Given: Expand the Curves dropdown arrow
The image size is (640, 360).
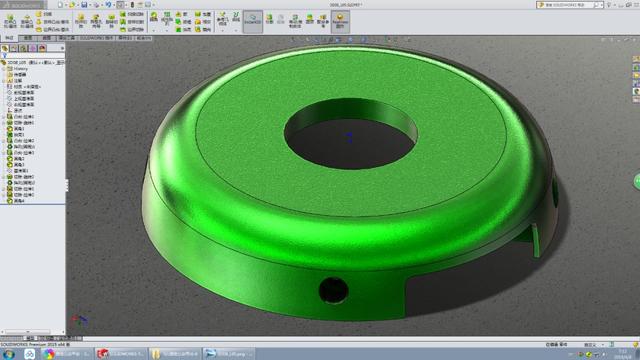Looking at the screenshot, I should point(236,30).
